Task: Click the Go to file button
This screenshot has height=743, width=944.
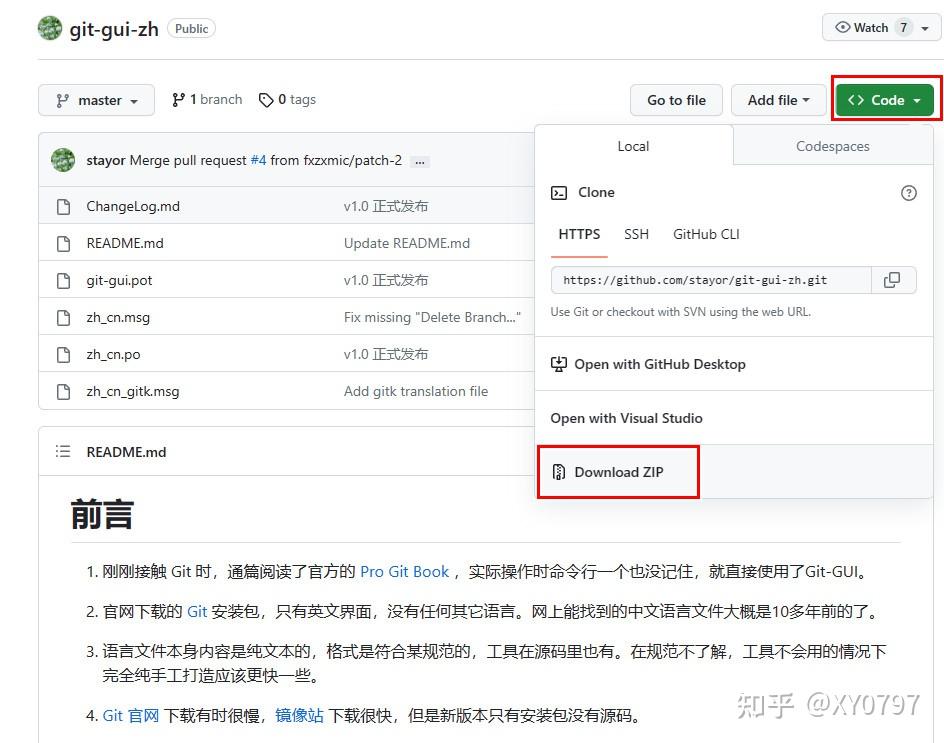Action: point(676,100)
